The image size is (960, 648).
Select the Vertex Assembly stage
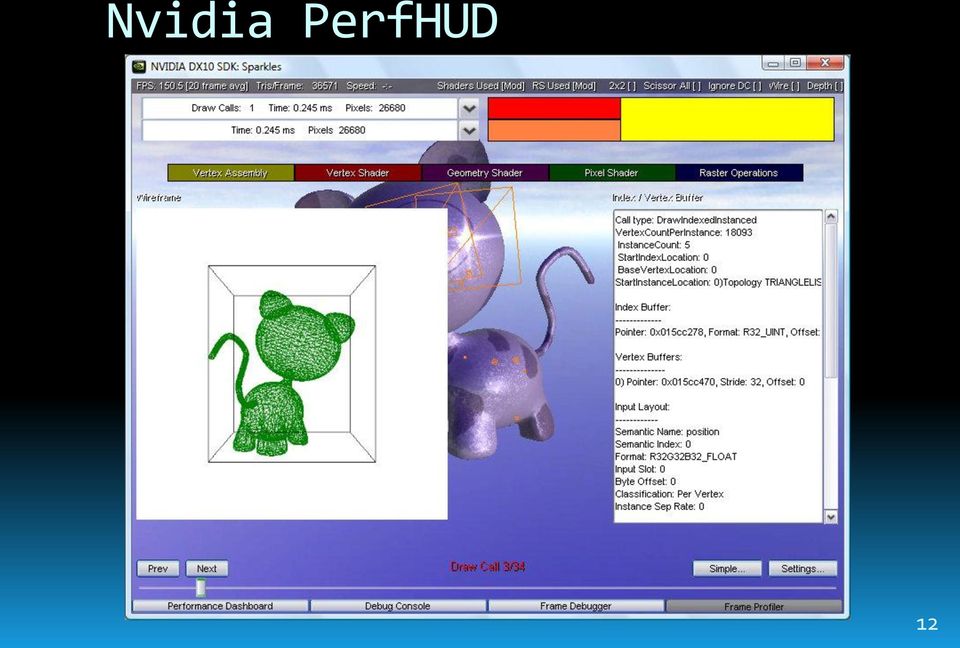(230, 173)
